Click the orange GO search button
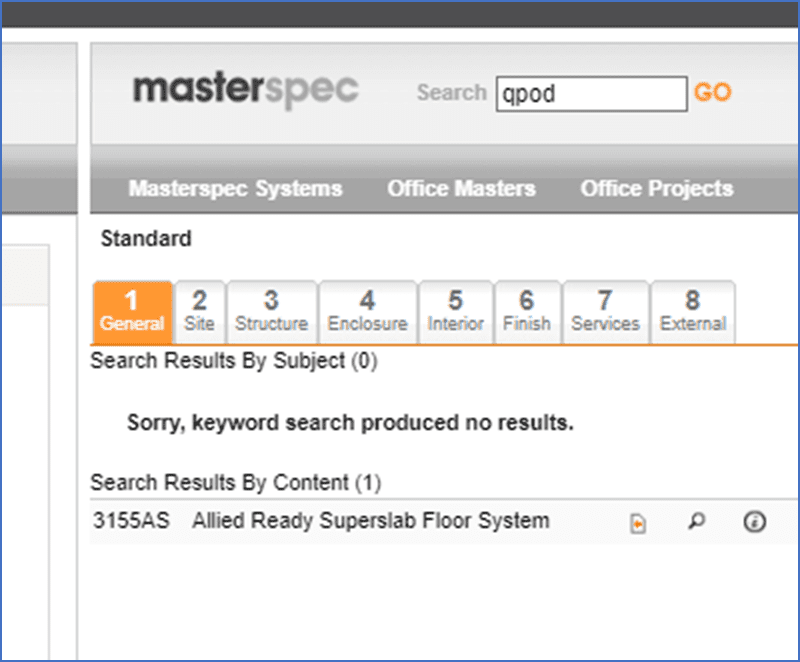The width and height of the screenshot is (800, 662). click(713, 92)
